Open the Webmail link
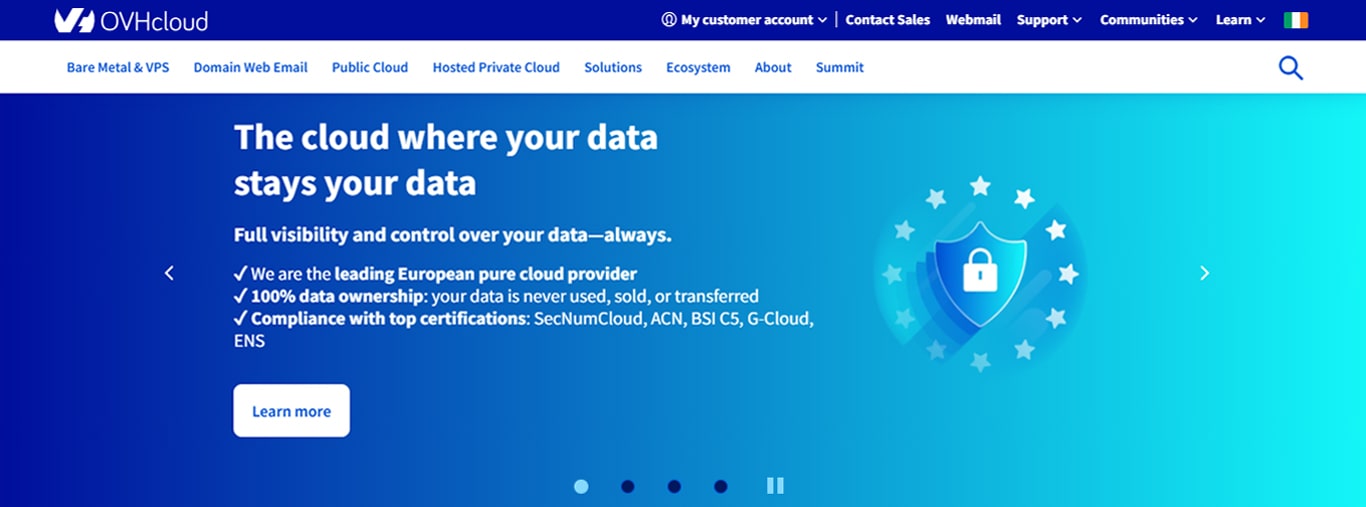 [x=973, y=20]
